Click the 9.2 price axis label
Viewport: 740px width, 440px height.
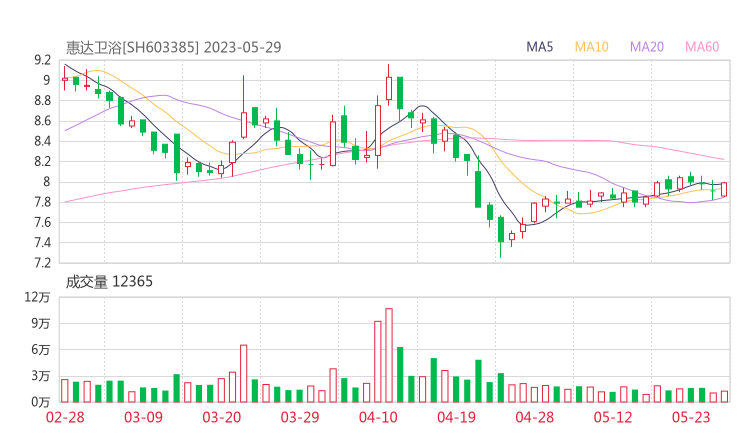[42, 60]
